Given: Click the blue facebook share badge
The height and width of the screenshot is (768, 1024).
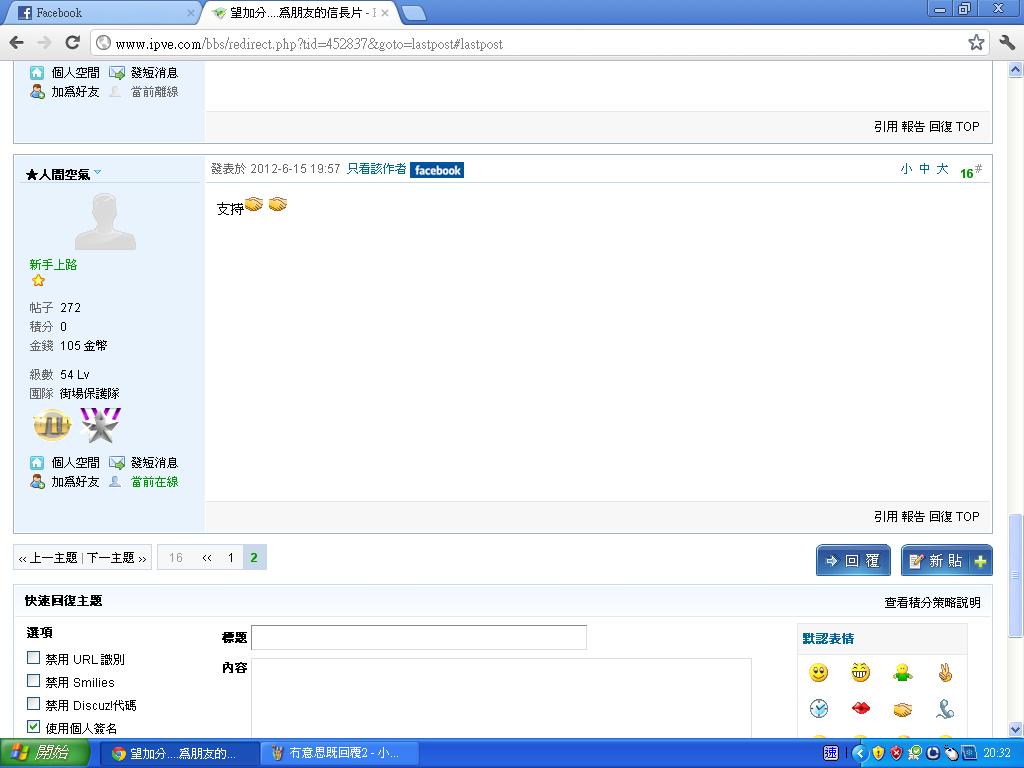Looking at the screenshot, I should pyautogui.click(x=437, y=170).
